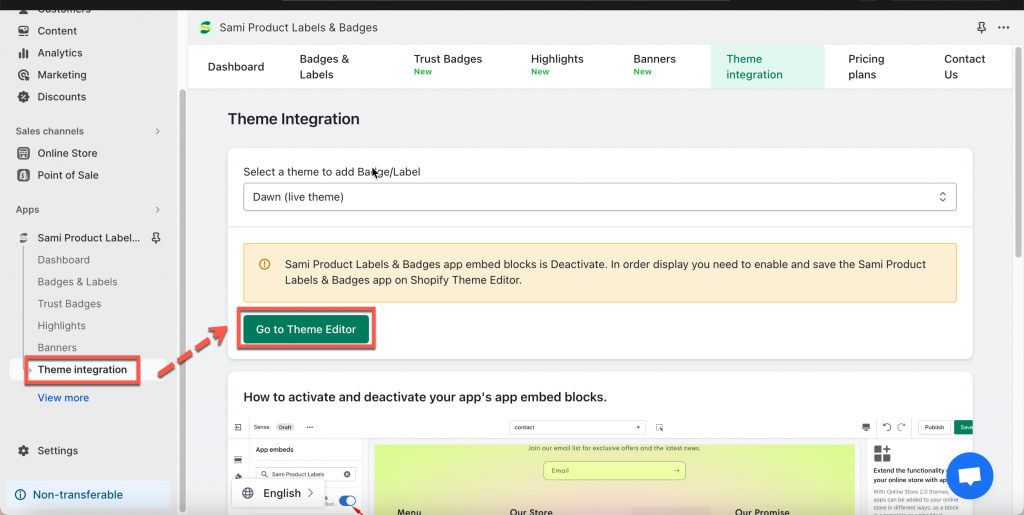Select Dashboard under the Sami app sidebar
Image resolution: width=1024 pixels, height=515 pixels.
pyautogui.click(x=63, y=260)
